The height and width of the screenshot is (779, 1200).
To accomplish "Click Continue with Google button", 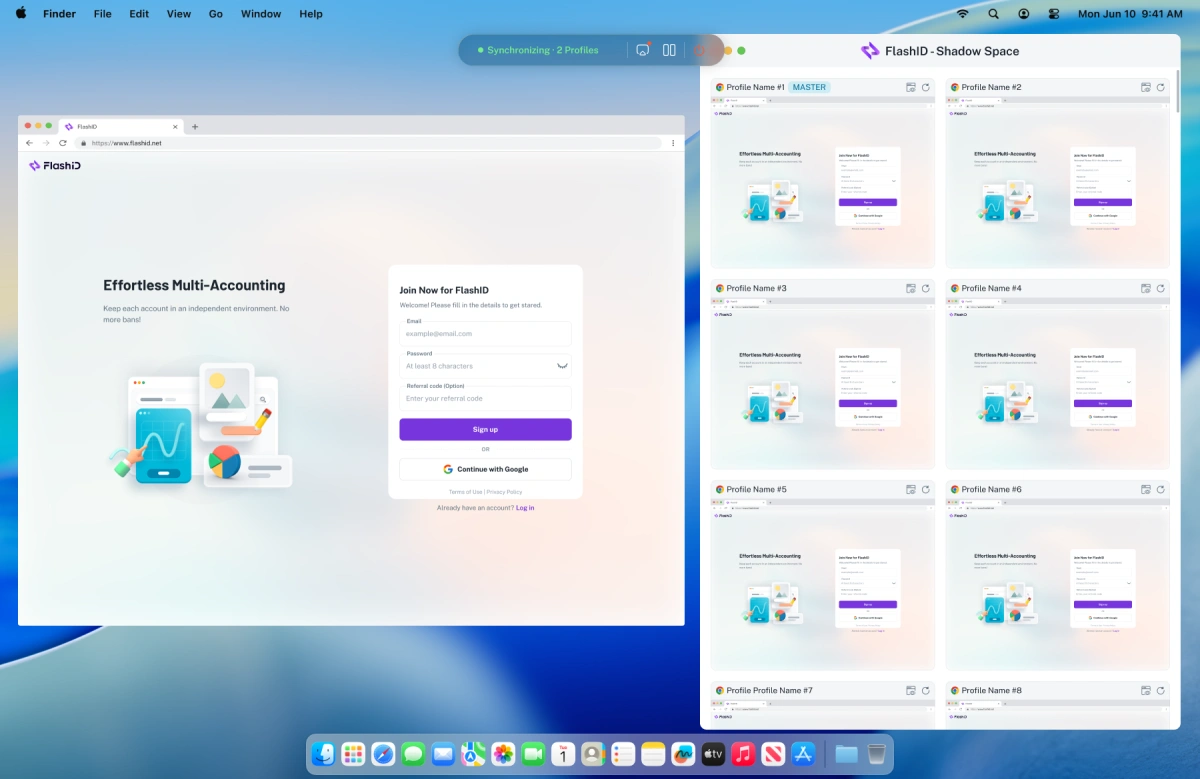I will (x=485, y=469).
